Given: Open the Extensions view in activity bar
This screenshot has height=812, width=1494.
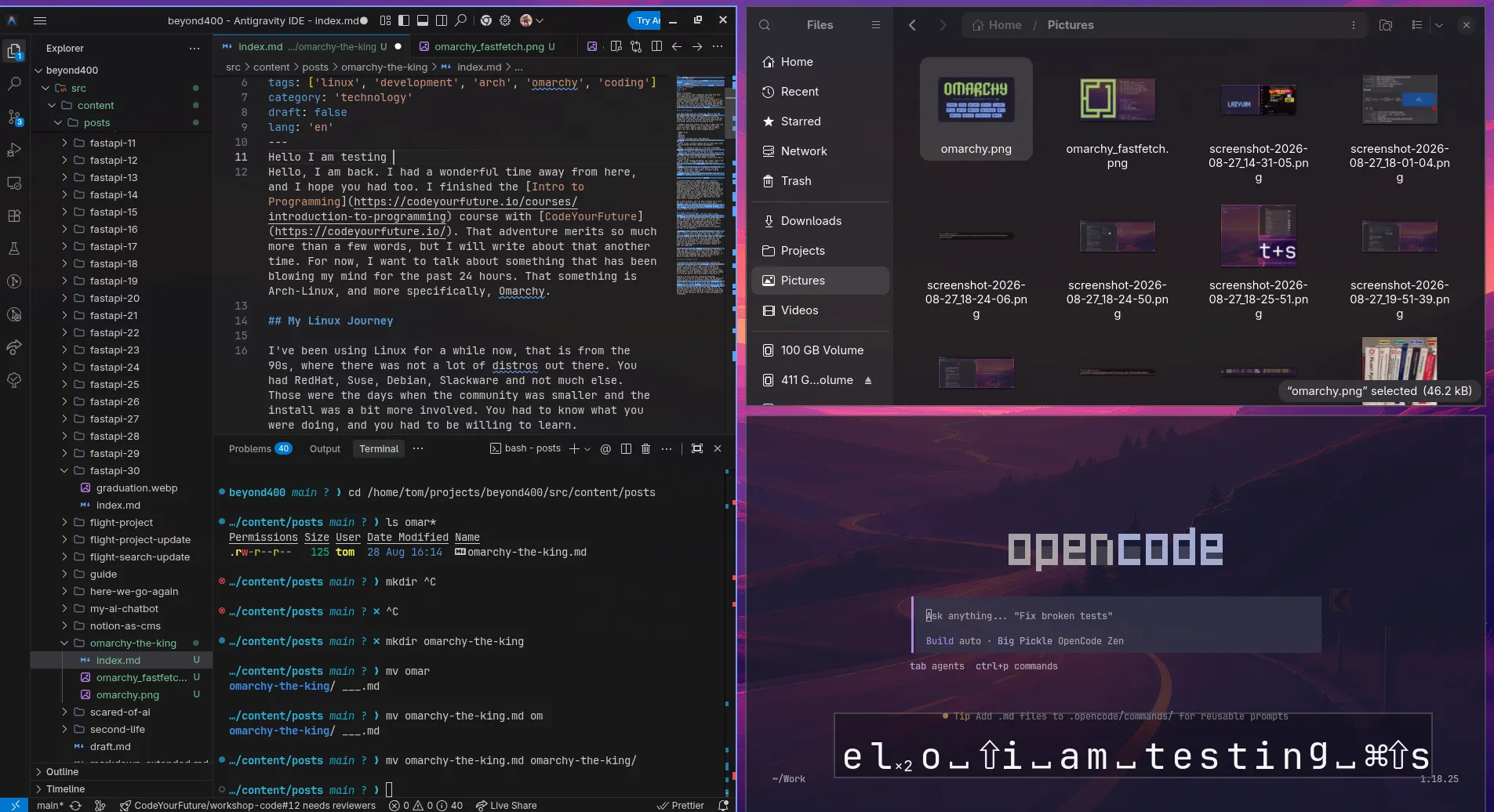Looking at the screenshot, I should 14,216.
